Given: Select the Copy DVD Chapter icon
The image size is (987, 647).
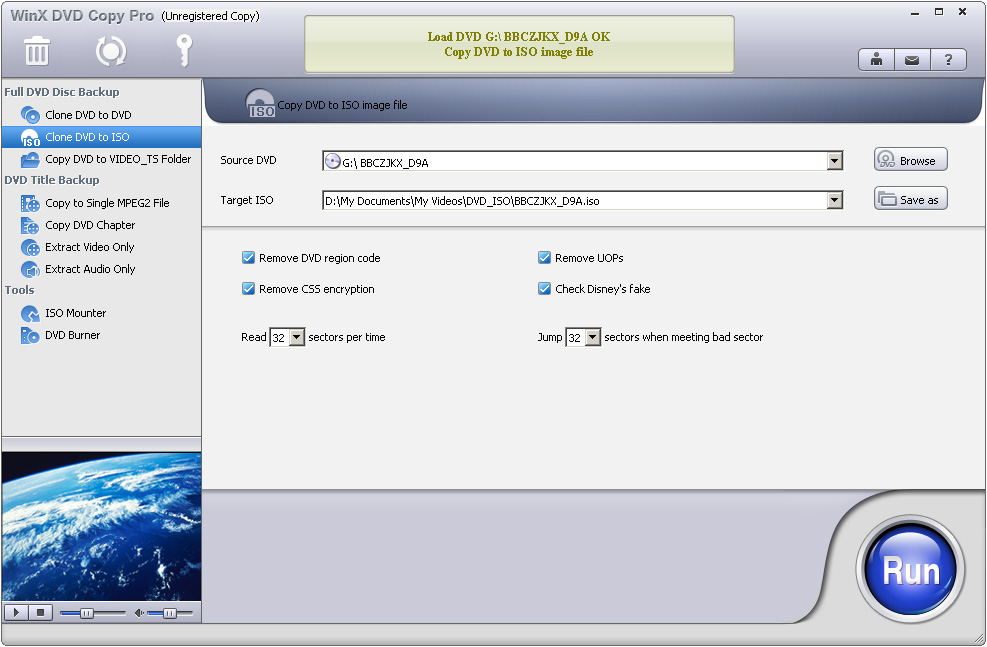Looking at the screenshot, I should pos(31,225).
